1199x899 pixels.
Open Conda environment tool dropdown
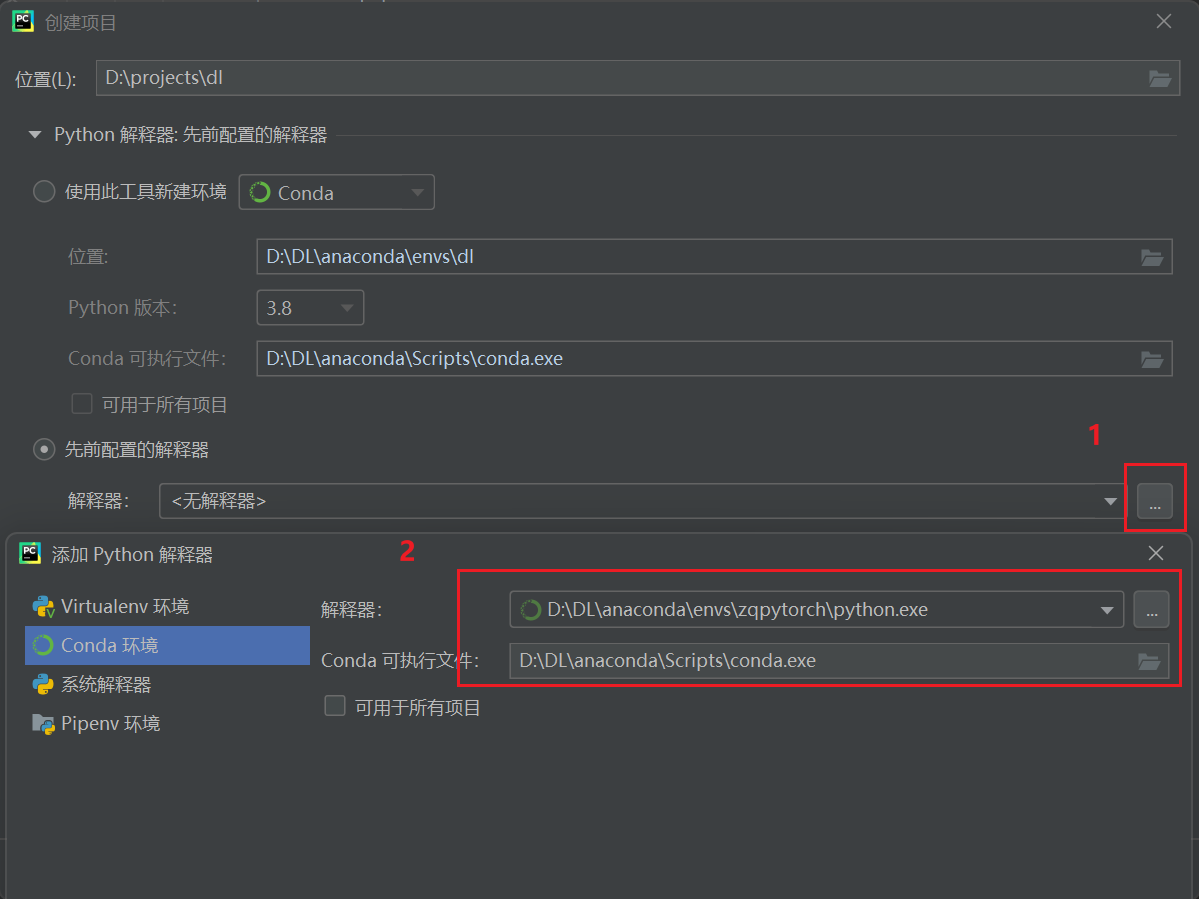[336, 192]
